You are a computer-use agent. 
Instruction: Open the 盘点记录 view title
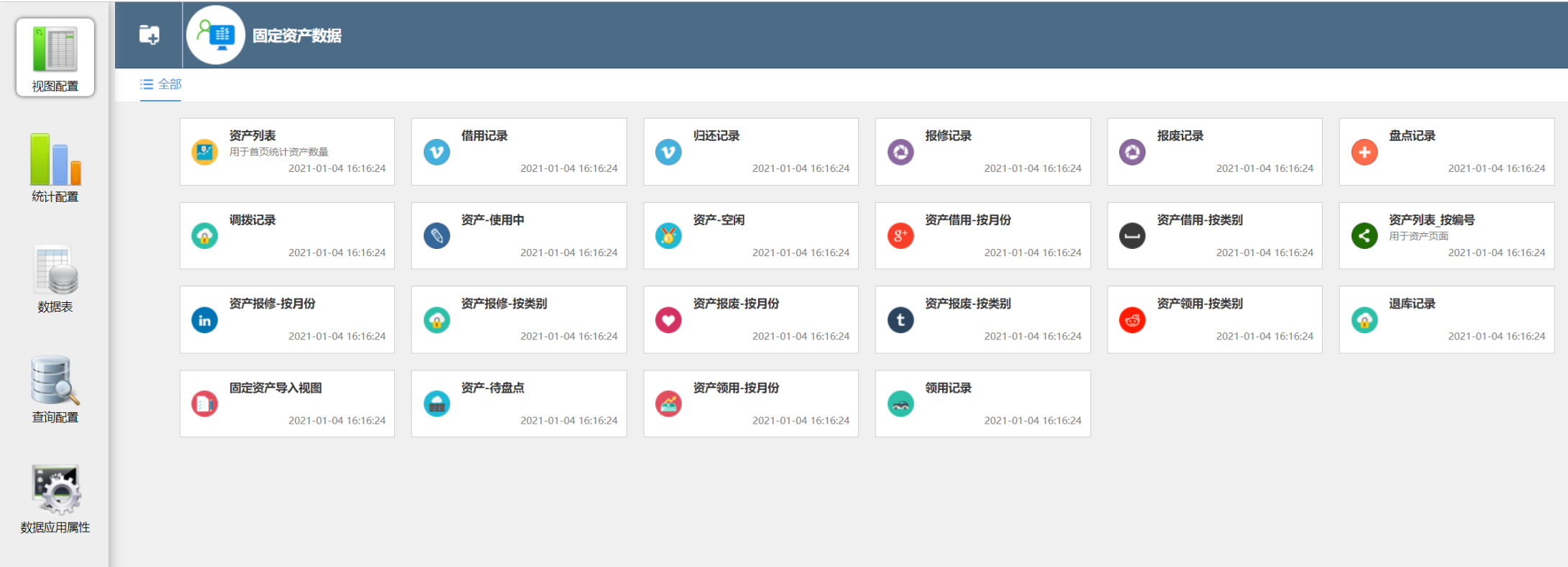[x=1412, y=135]
